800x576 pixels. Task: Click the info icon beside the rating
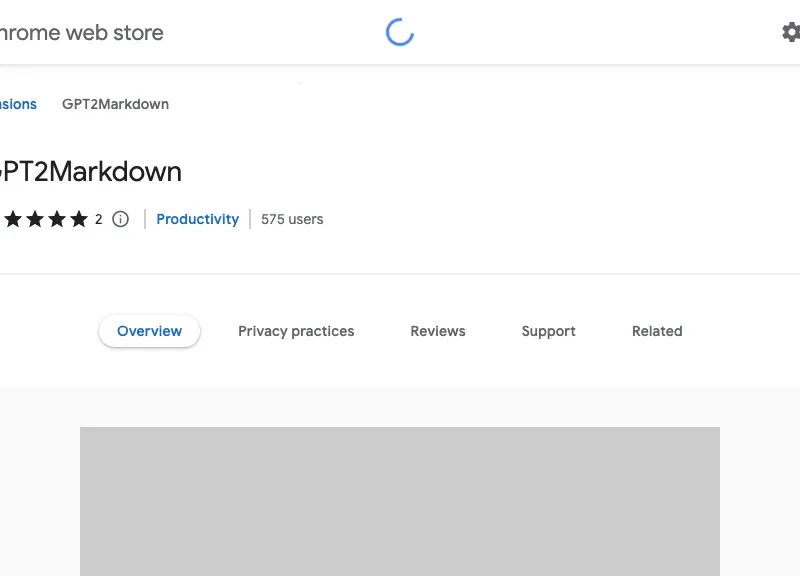click(120, 219)
